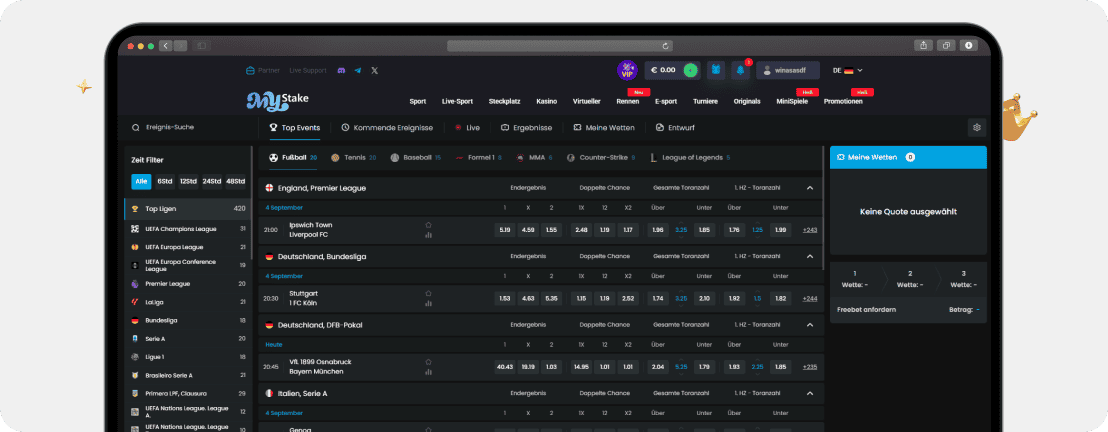1108x432 pixels.
Task: Open UEFA Champions League in sidebar
Action: pyautogui.click(x=187, y=228)
